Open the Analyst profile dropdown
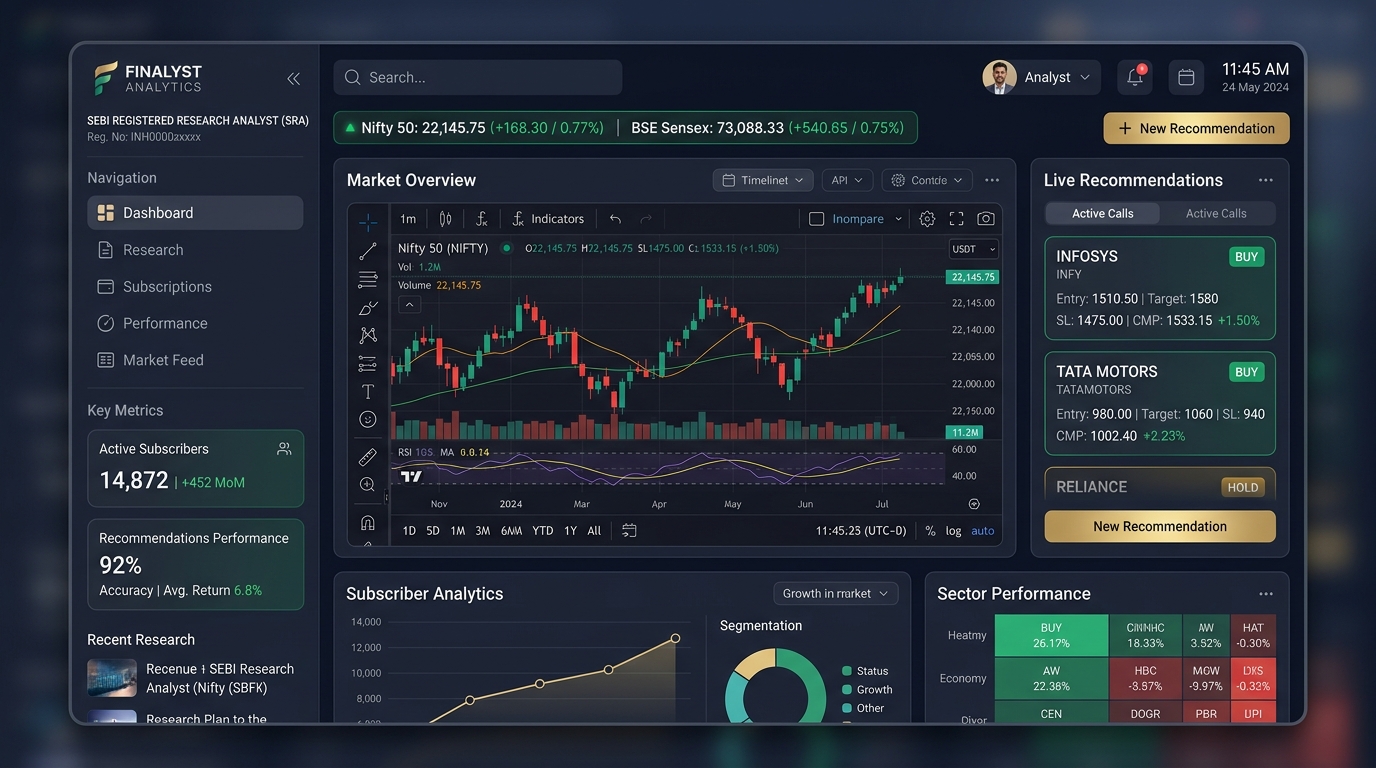This screenshot has width=1376, height=768. [x=1041, y=77]
